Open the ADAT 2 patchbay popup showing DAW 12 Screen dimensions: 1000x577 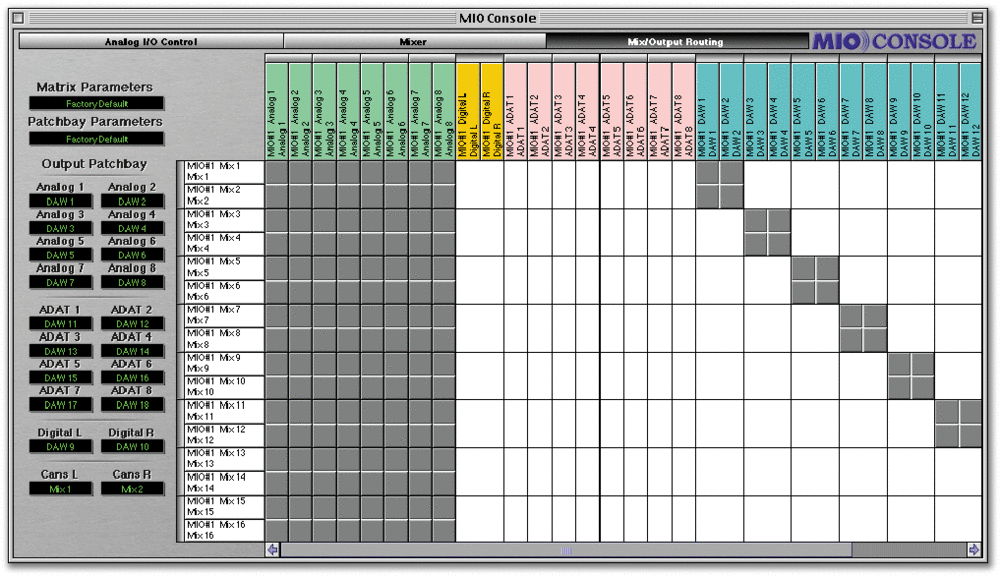132,324
